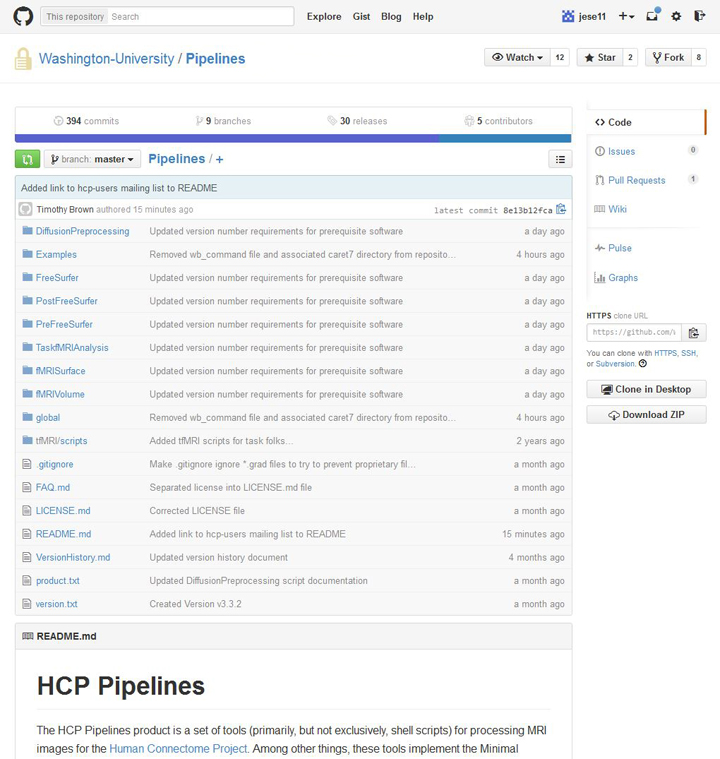Open the LICENSE.md file
The width and height of the screenshot is (720, 759).
[x=63, y=511]
